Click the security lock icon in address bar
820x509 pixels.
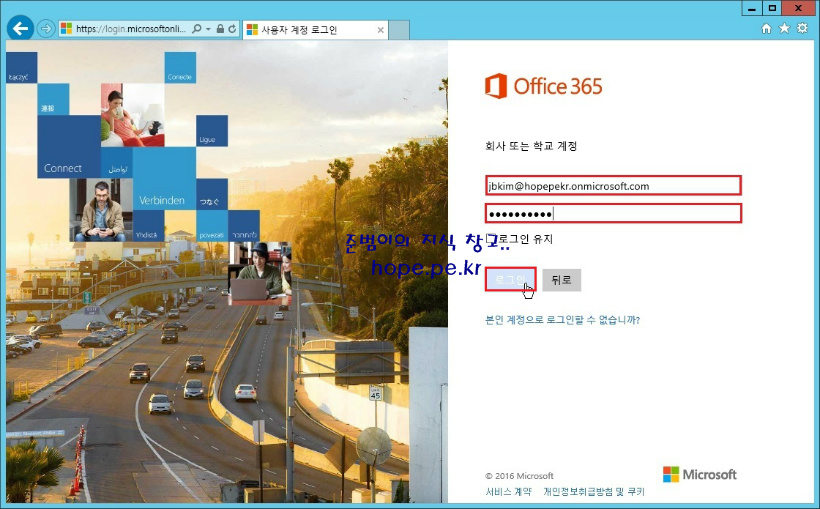(220, 29)
